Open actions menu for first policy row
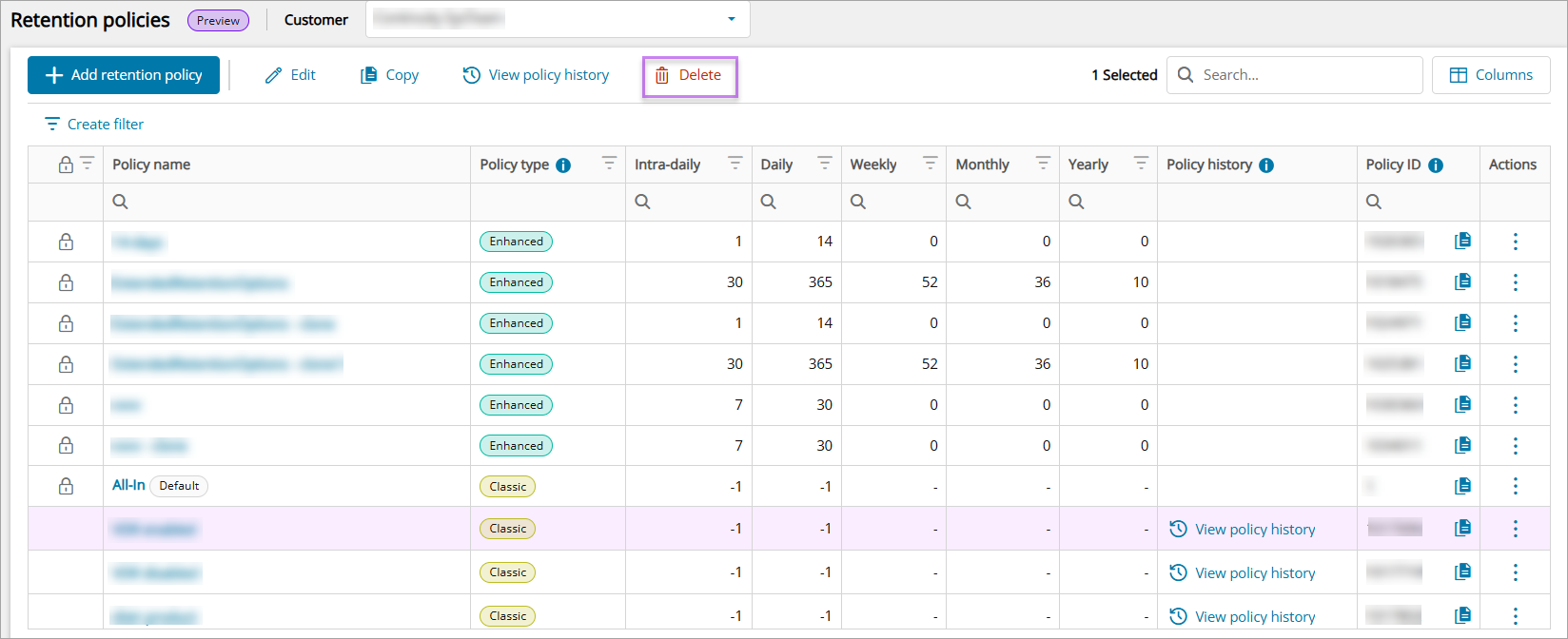This screenshot has width=1568, height=639. tap(1515, 242)
